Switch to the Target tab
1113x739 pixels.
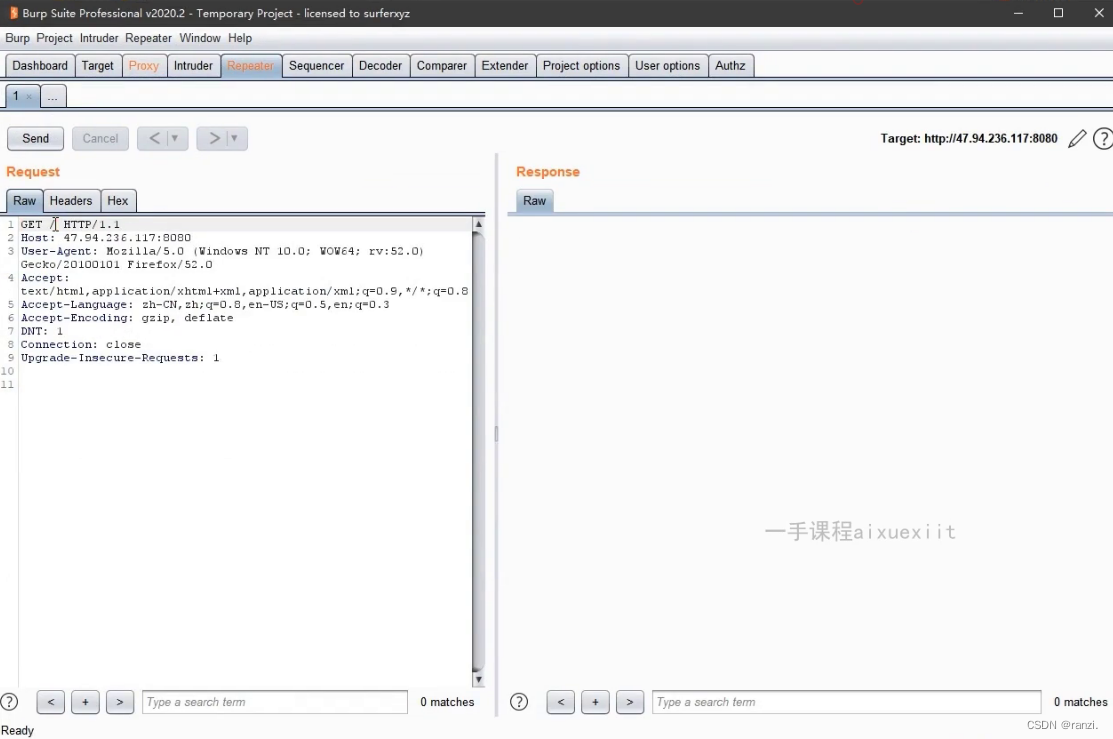[x=97, y=66]
